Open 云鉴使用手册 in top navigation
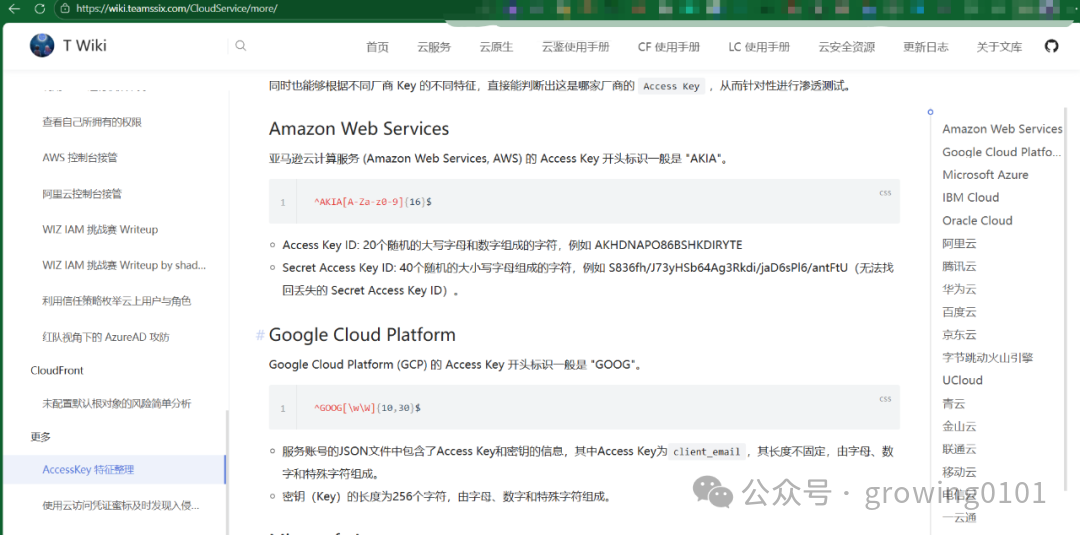Image resolution: width=1080 pixels, height=535 pixels. click(x=576, y=47)
